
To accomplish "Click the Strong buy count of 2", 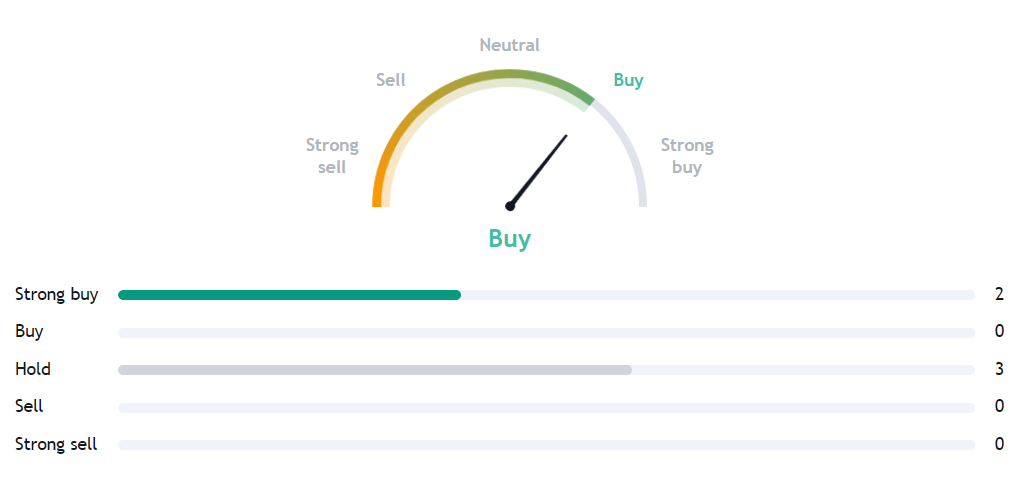I will coord(999,294).
